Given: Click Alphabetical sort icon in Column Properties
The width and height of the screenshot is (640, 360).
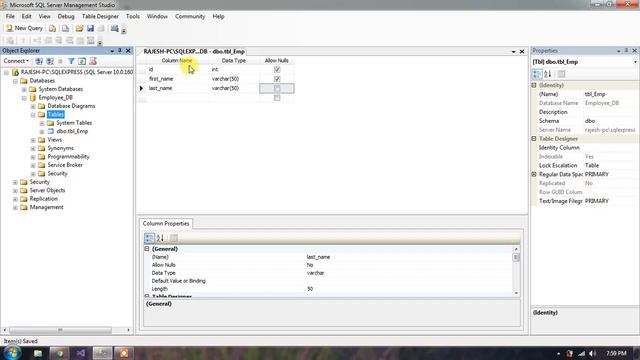Looking at the screenshot, I should pos(160,238).
